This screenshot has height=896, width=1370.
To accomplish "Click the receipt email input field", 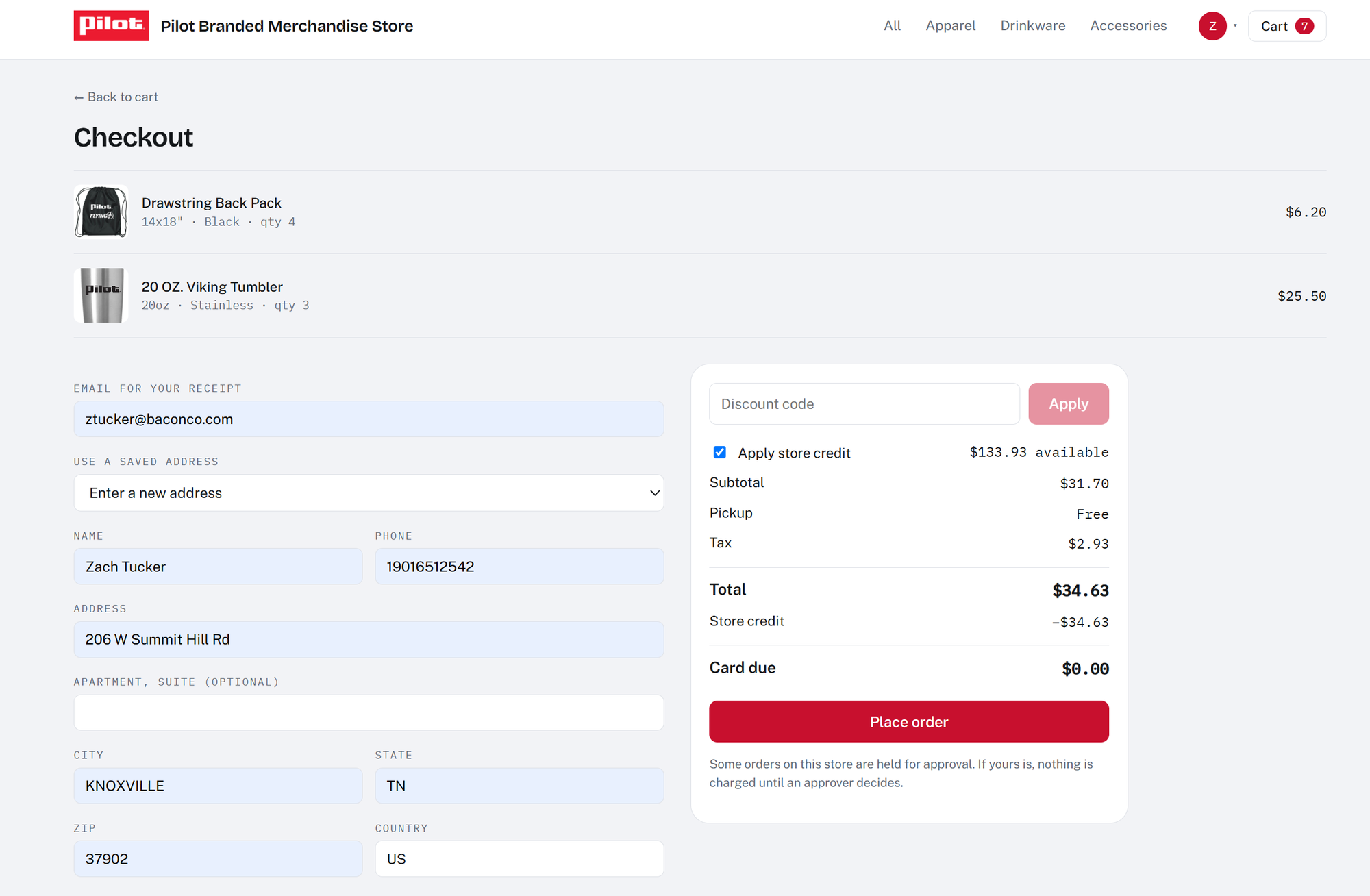I will (x=369, y=419).
